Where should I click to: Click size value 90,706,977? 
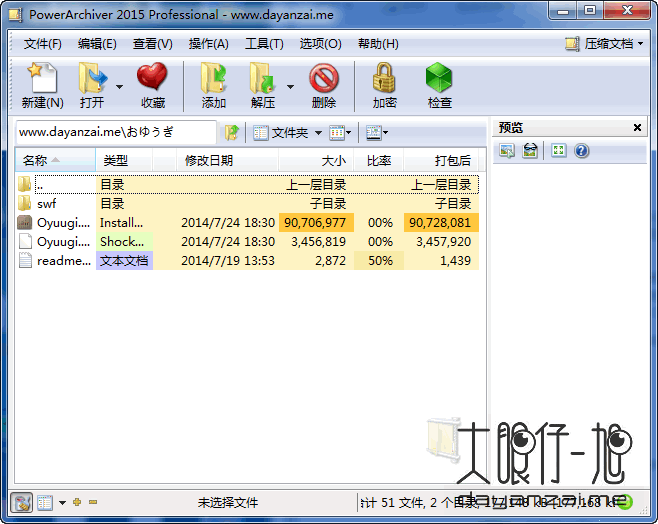315,223
